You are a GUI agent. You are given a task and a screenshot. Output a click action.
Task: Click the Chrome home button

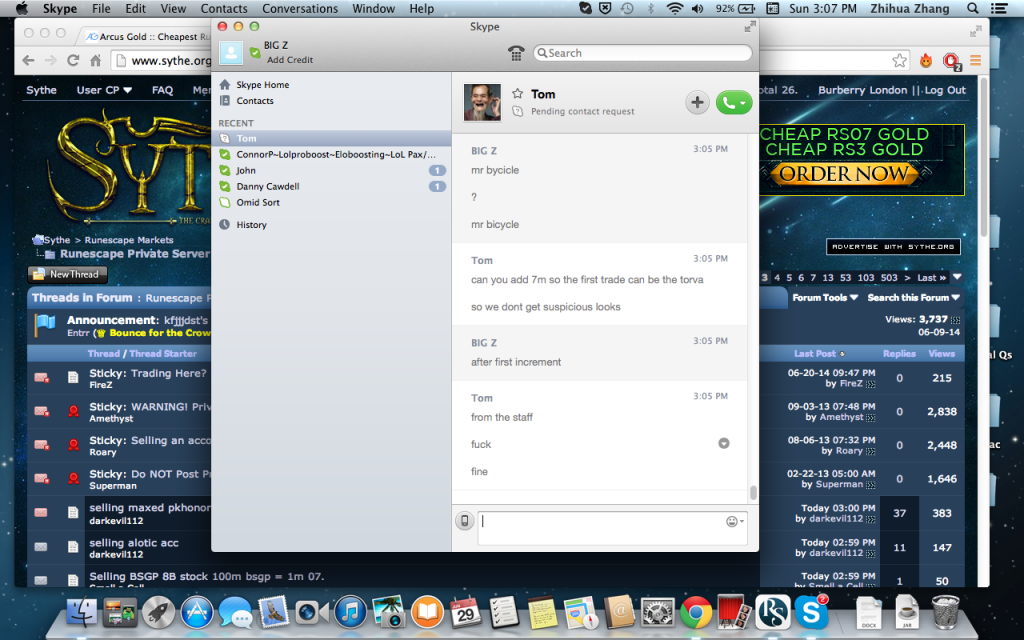tap(95, 61)
